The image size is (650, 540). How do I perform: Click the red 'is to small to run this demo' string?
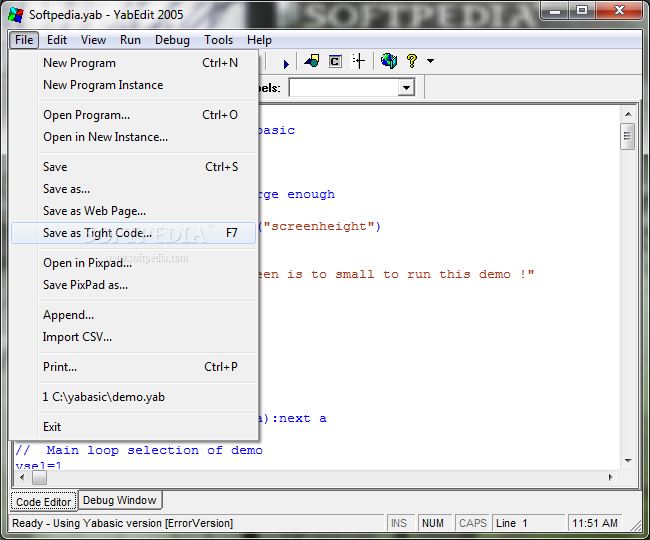click(x=398, y=274)
